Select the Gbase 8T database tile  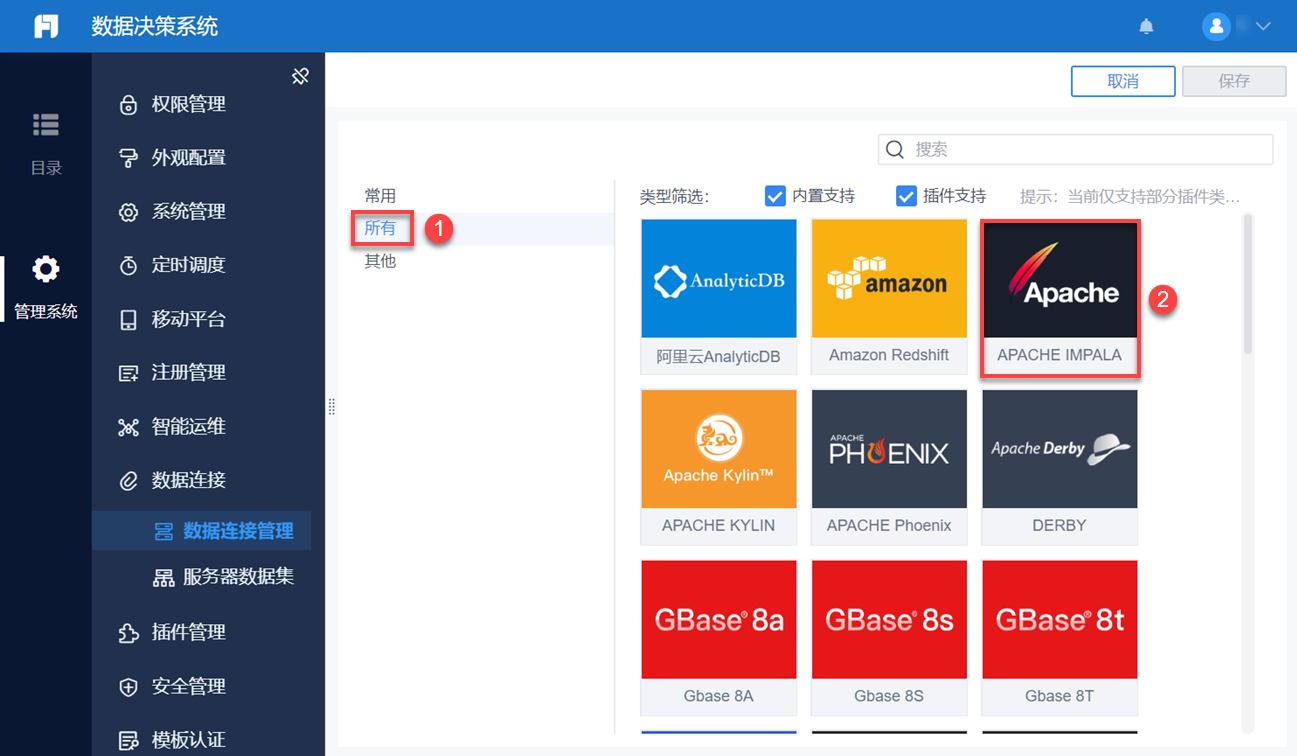tap(1060, 637)
